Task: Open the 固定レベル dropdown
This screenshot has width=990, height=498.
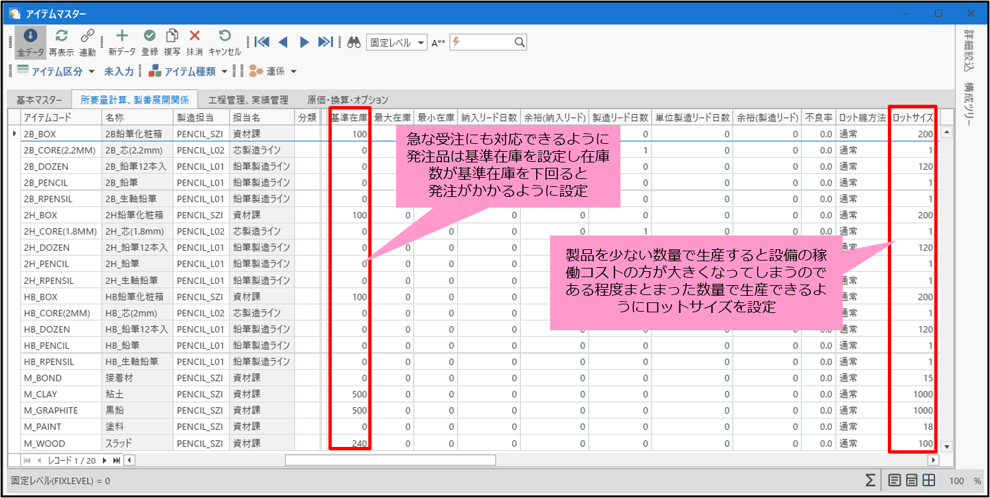Action: pos(397,42)
